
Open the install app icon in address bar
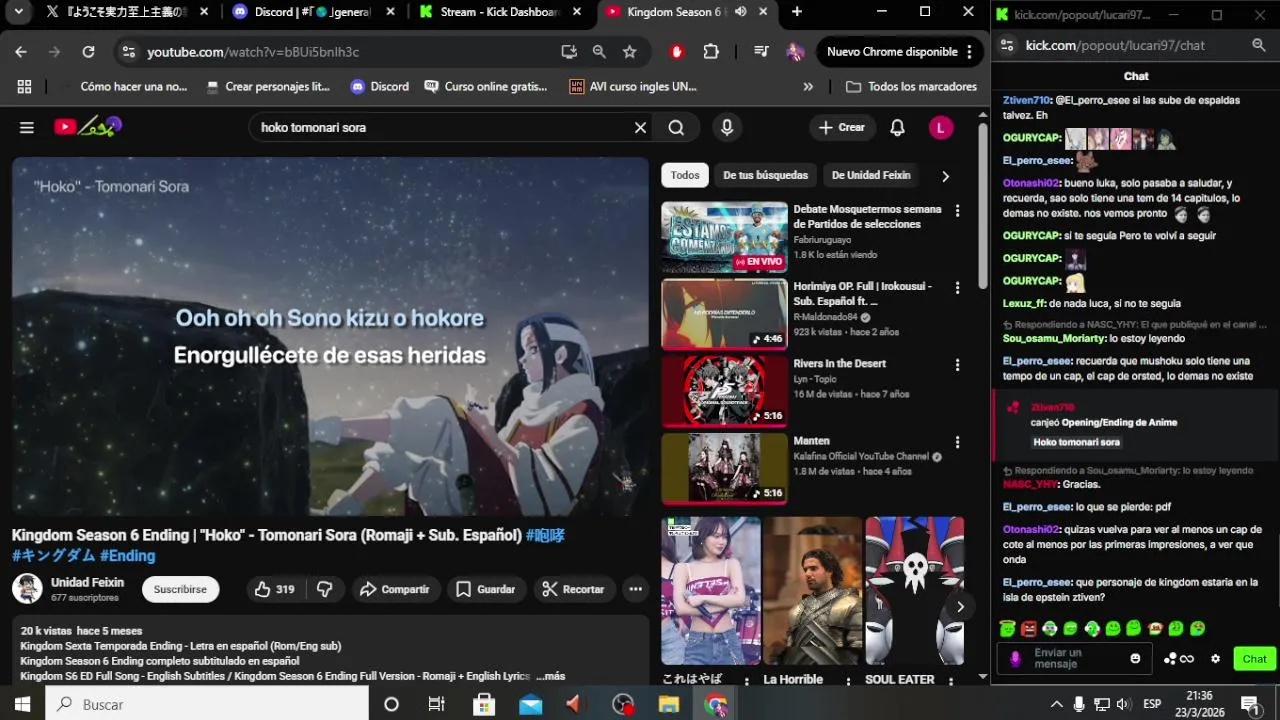pyautogui.click(x=569, y=52)
